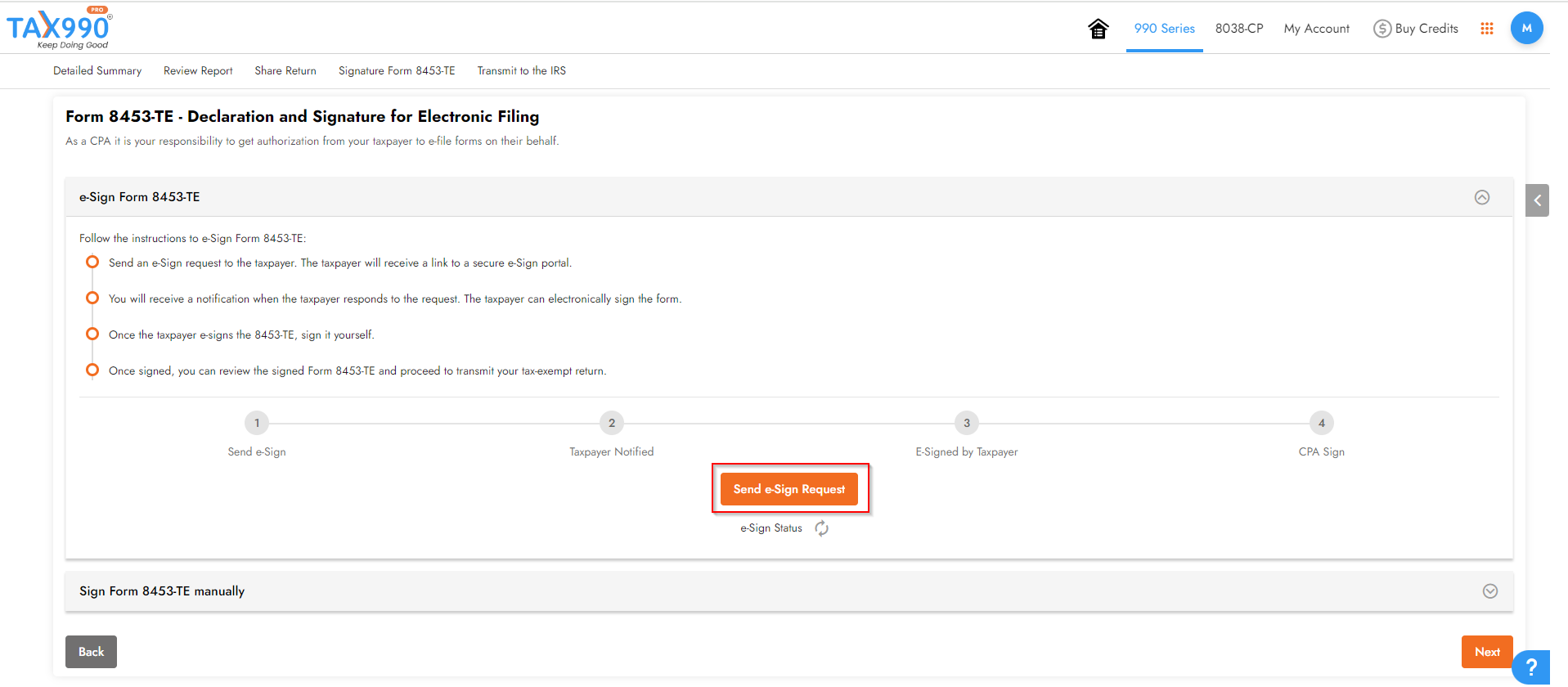Open the help question mark icon
Image resolution: width=1568 pixels, height=687 pixels.
tap(1532, 667)
